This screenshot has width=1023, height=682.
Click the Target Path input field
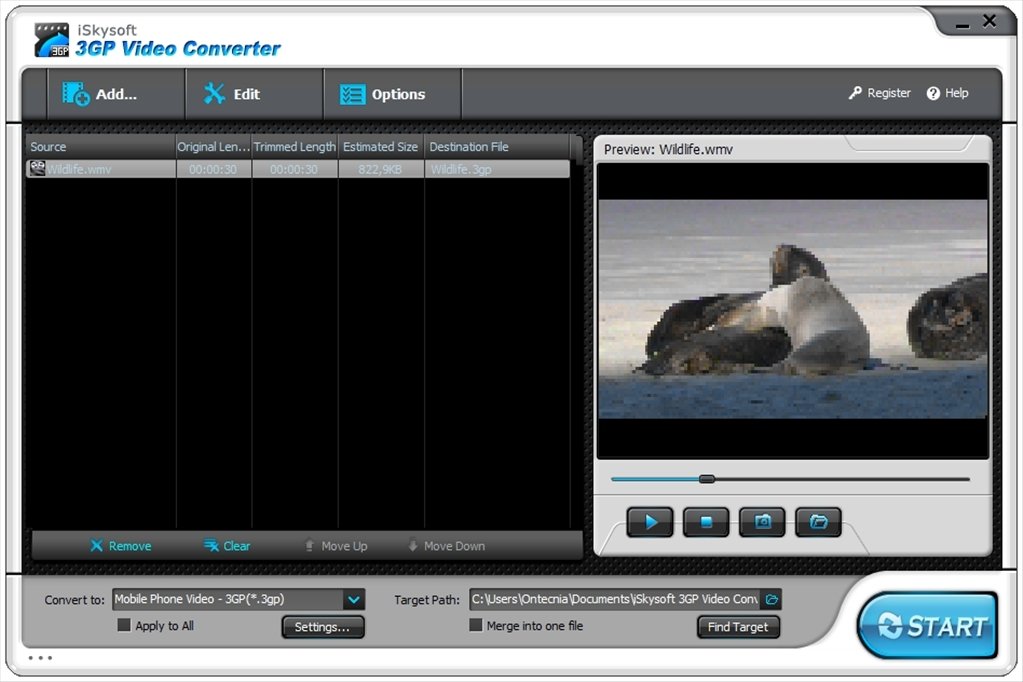[x=615, y=599]
